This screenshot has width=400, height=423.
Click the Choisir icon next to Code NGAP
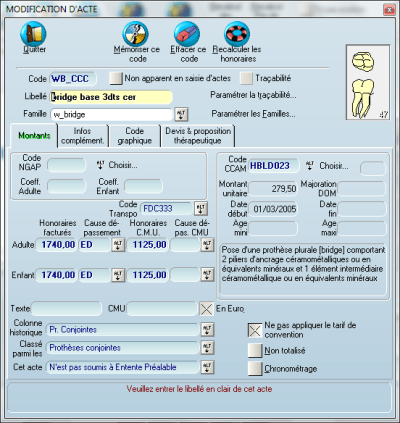100,165
